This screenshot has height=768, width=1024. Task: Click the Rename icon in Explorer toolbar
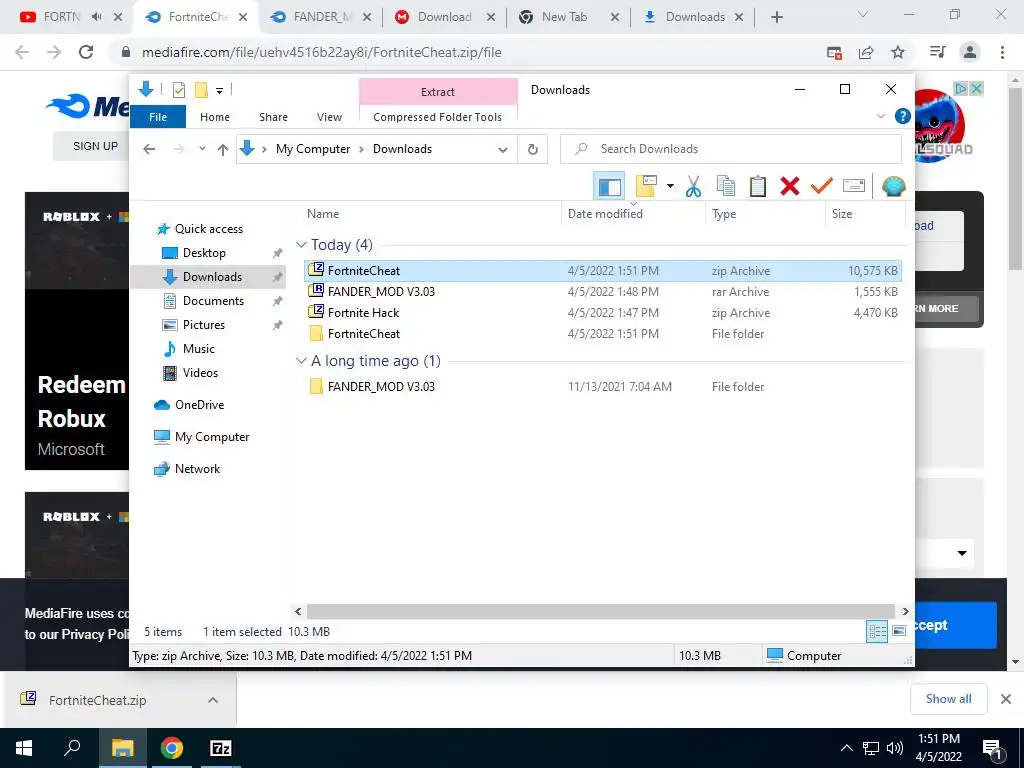coord(854,186)
